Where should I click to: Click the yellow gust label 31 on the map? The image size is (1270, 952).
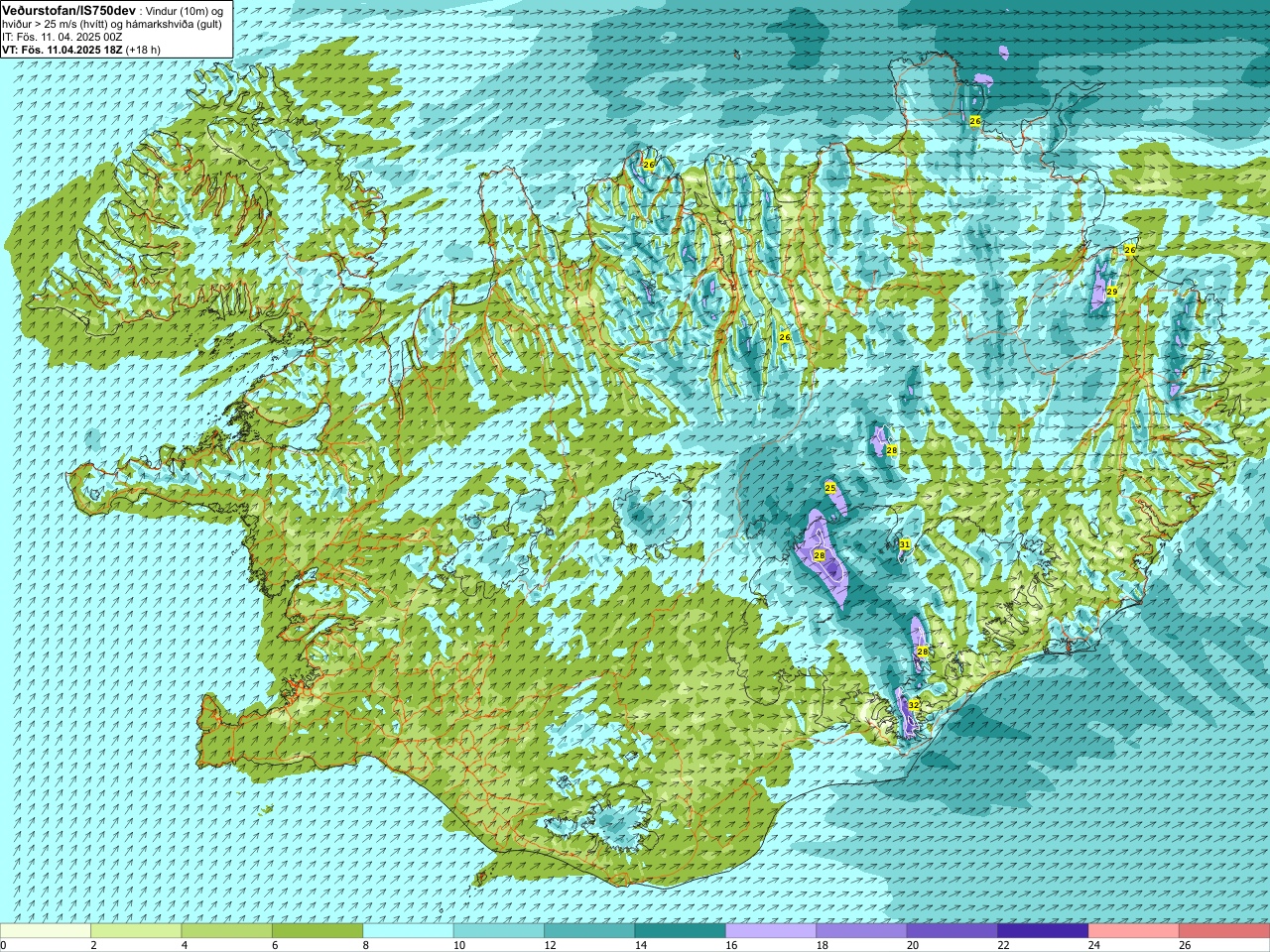click(904, 544)
